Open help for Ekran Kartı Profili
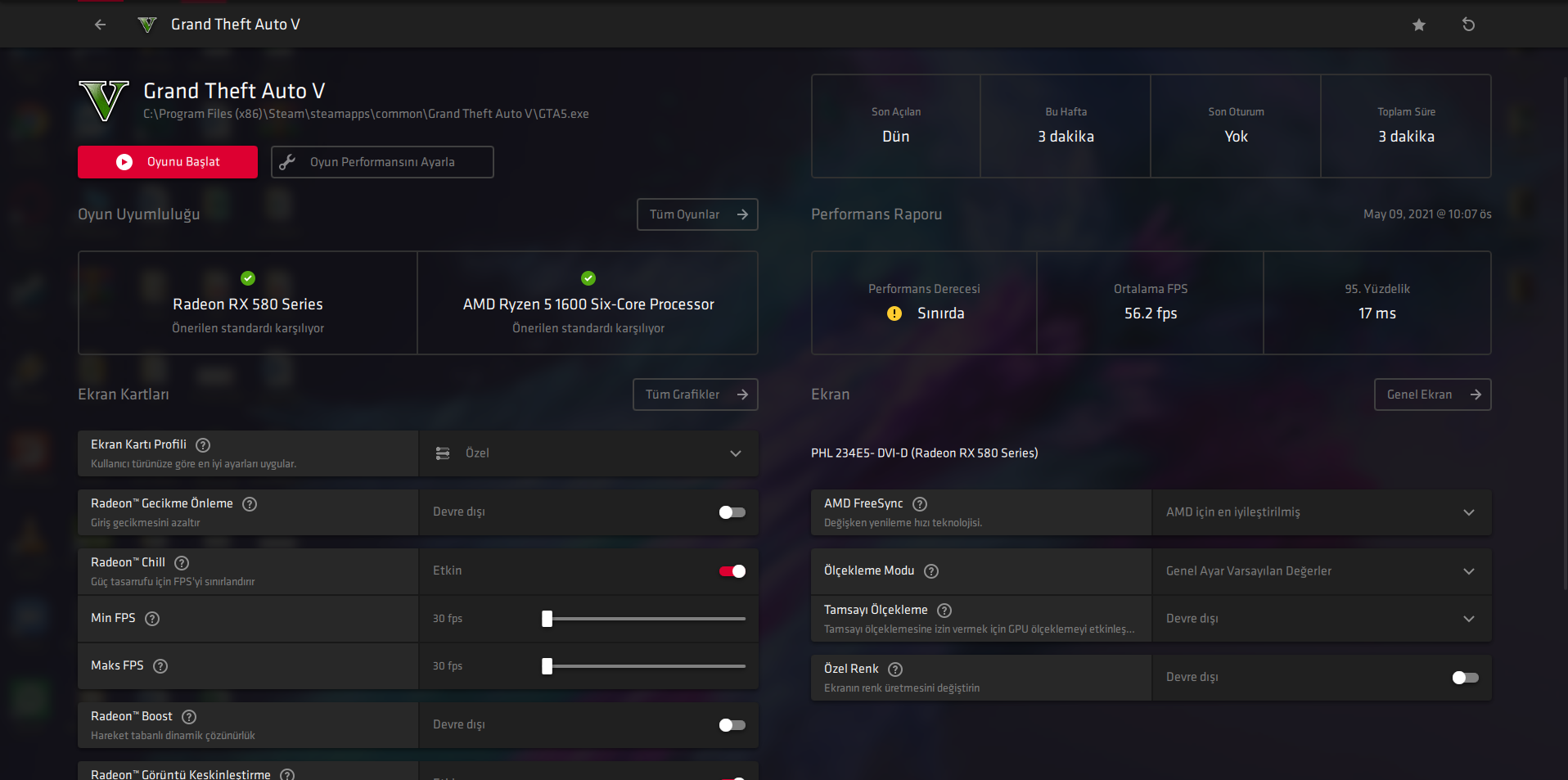This screenshot has width=1568, height=780. click(203, 444)
